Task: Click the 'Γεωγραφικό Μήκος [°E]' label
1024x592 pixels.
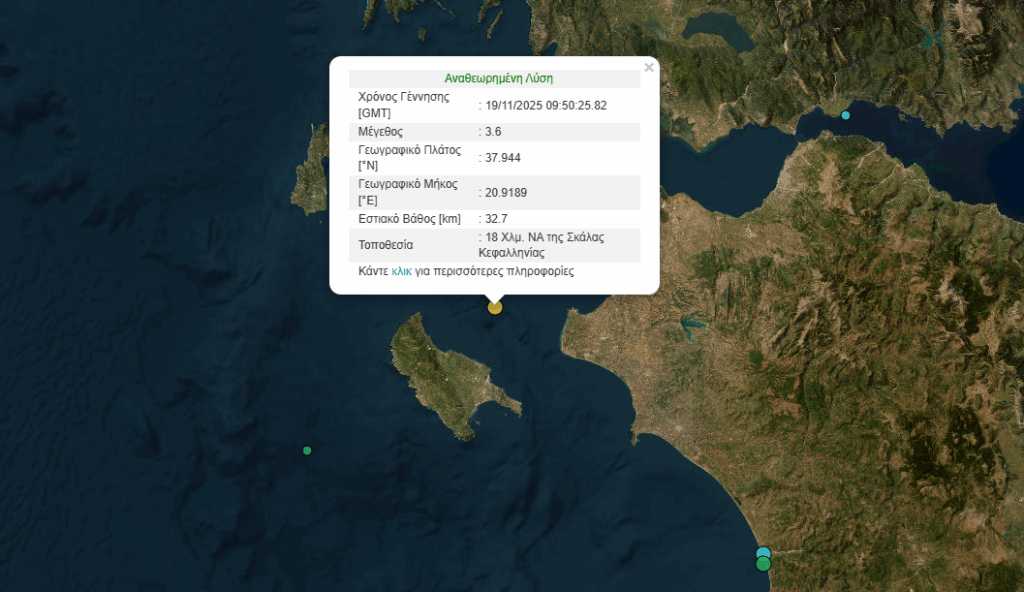Action: (x=407, y=192)
